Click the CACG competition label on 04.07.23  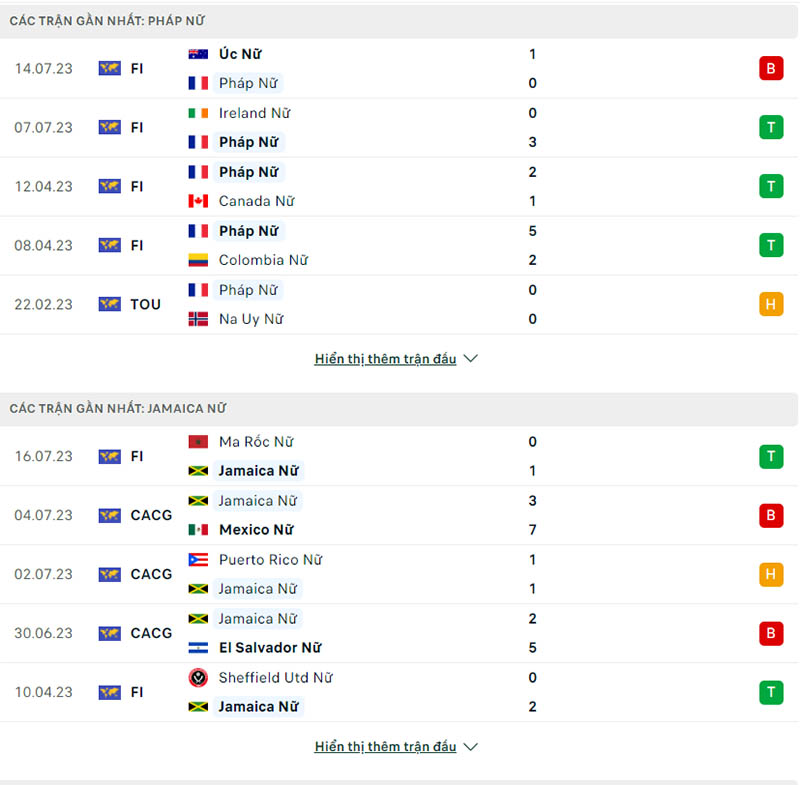coord(151,516)
